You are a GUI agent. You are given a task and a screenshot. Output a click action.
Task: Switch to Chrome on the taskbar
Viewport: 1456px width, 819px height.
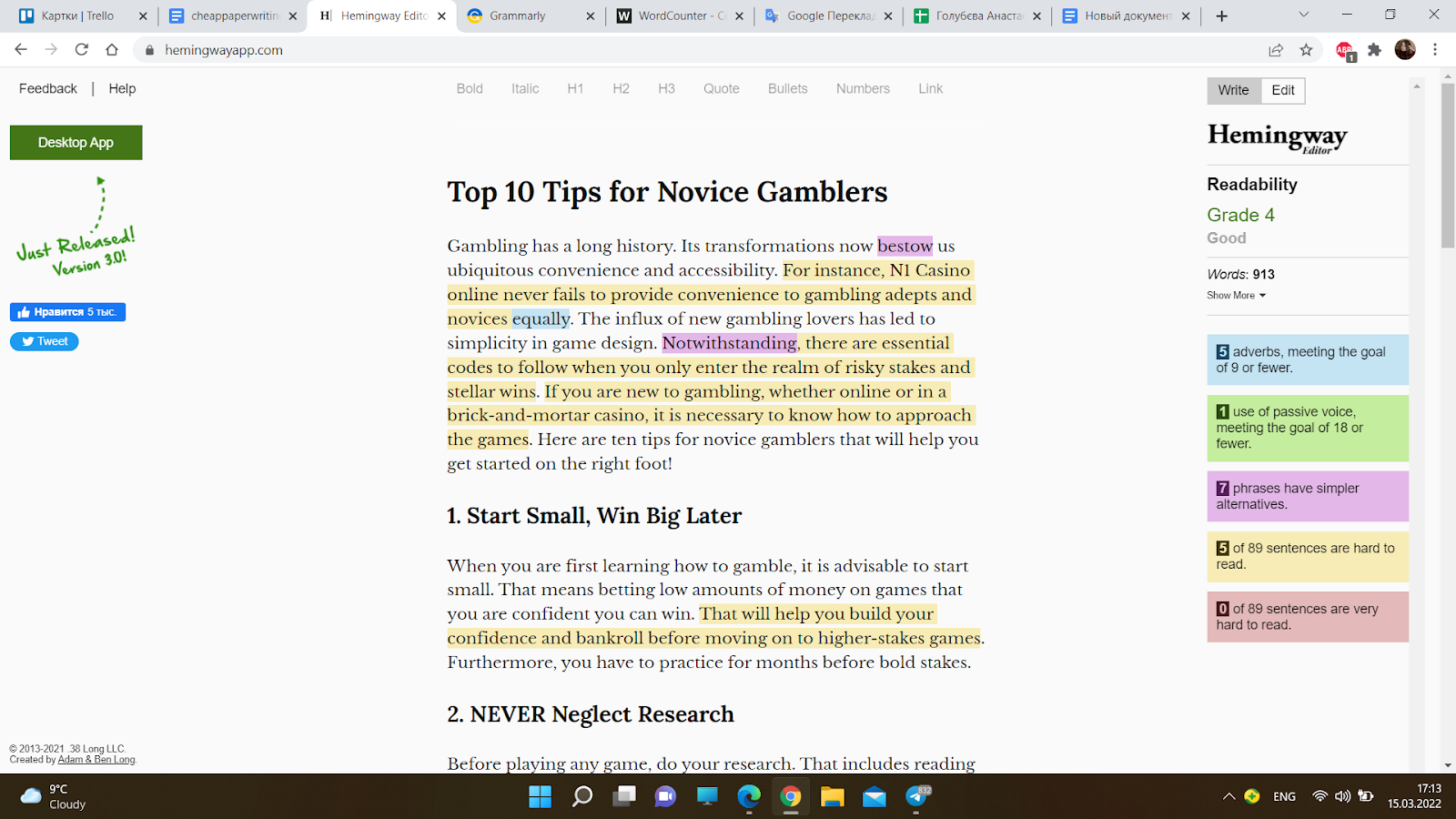coord(791,797)
